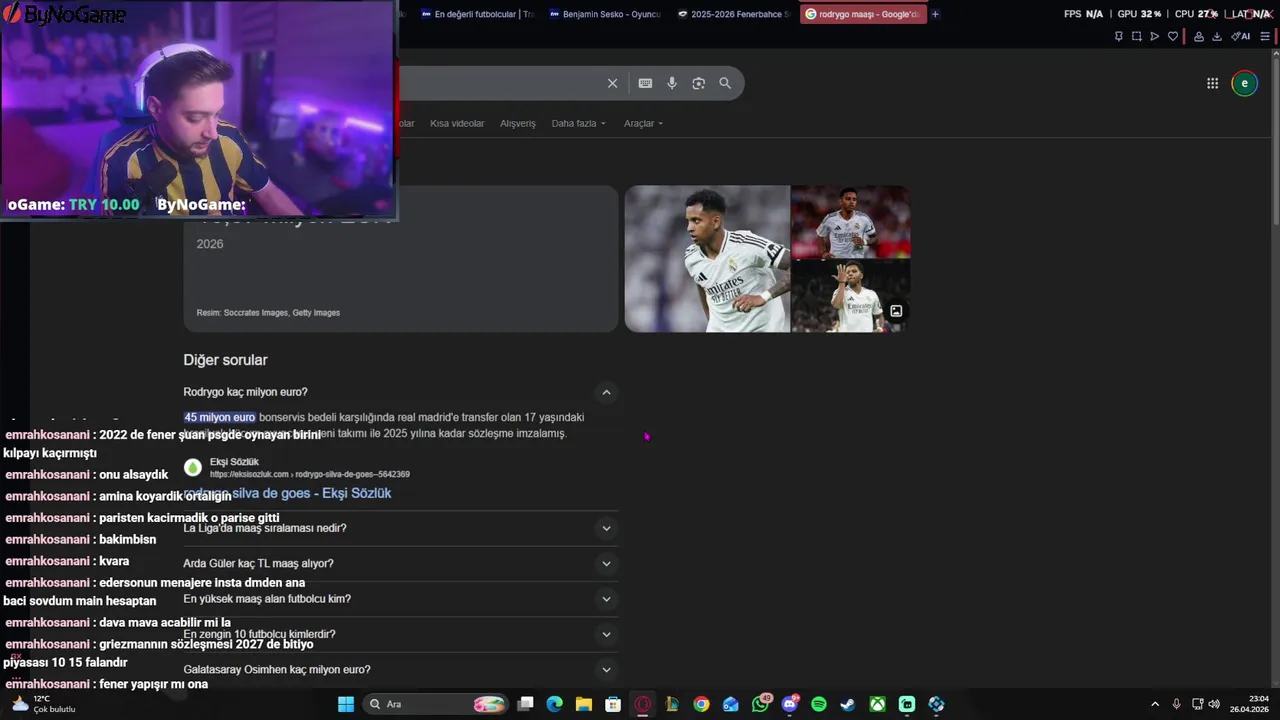
Task: Open the Google account avatar menu
Action: pos(1244,83)
